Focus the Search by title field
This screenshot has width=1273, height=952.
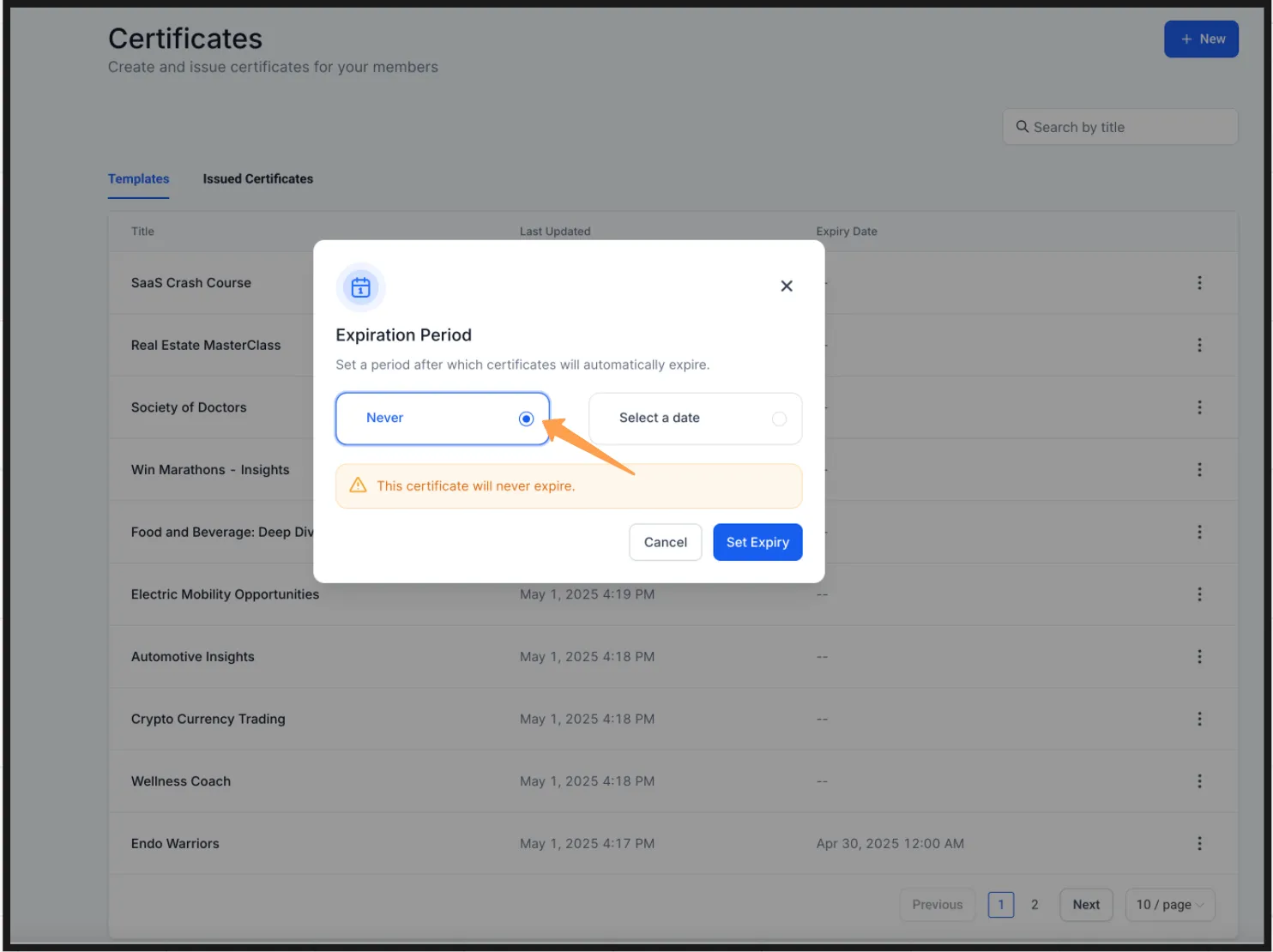[1120, 127]
